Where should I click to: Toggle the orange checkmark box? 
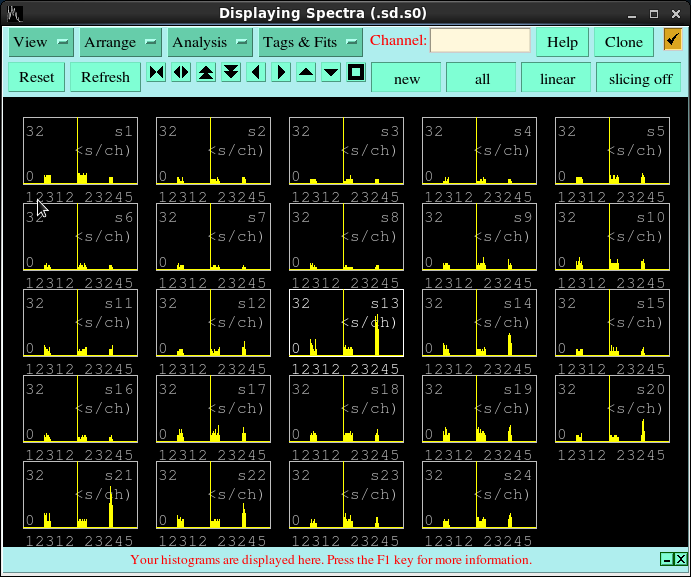coord(672,40)
